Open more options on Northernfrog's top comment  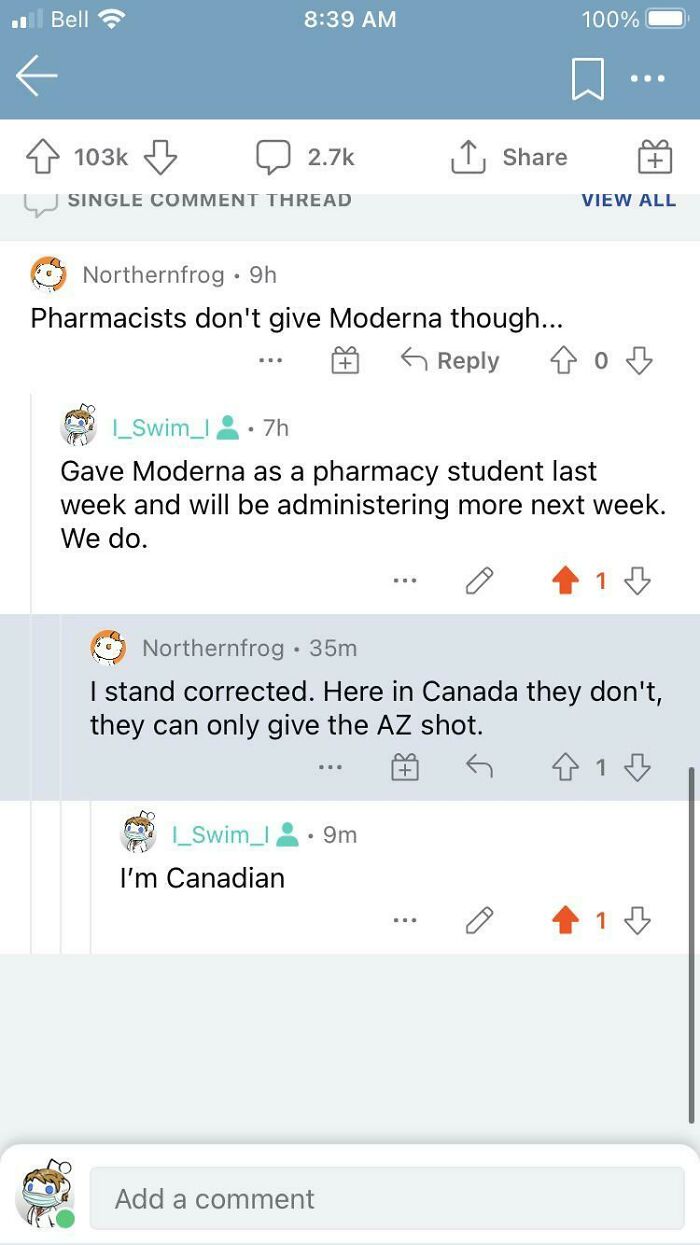click(x=270, y=361)
